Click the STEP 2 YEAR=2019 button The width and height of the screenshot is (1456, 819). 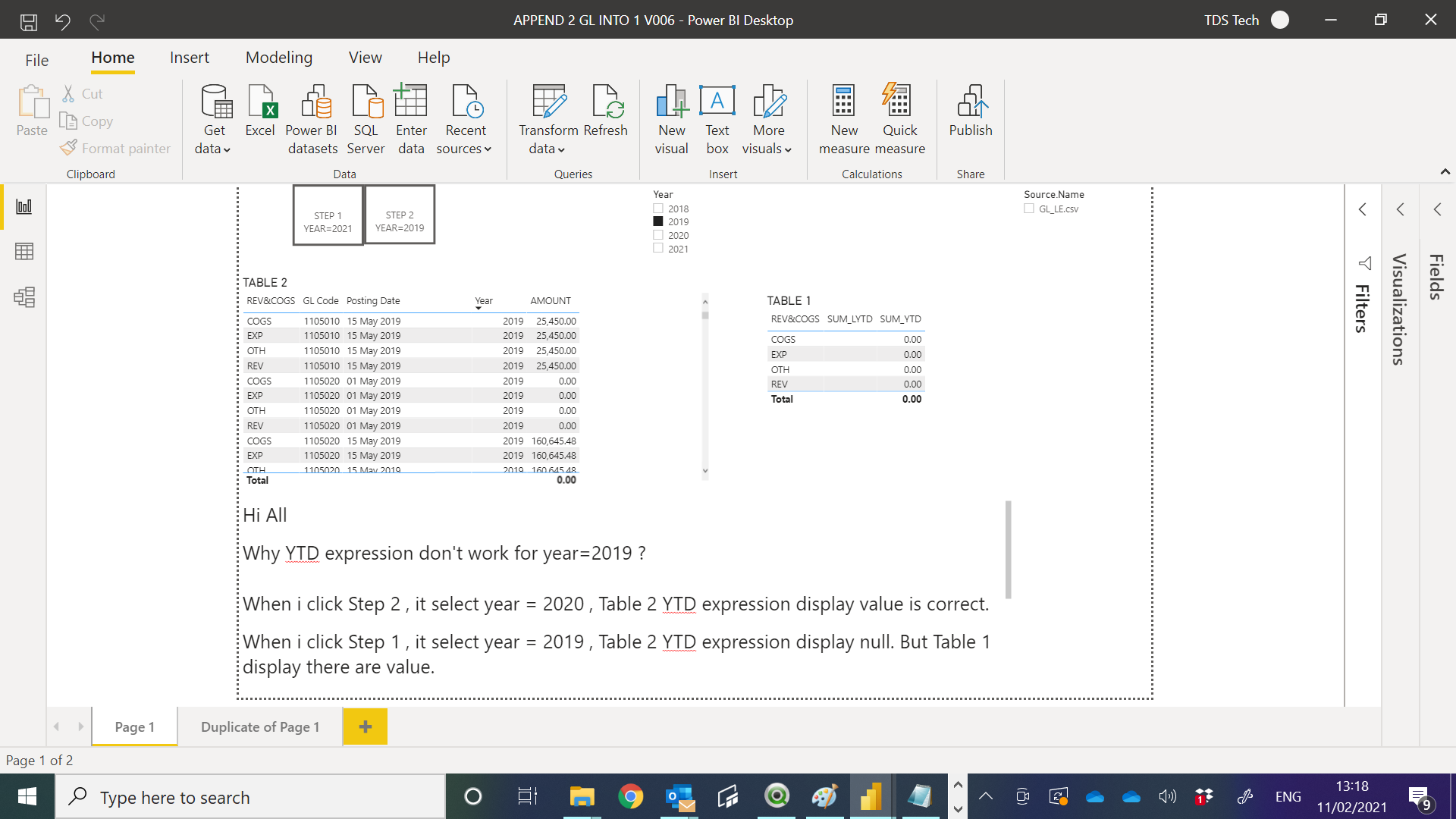(x=400, y=215)
